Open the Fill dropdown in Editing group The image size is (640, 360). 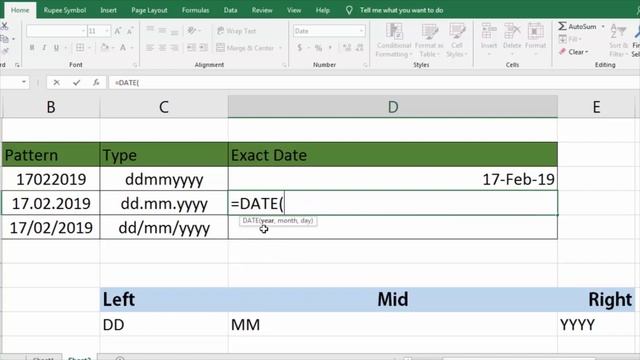(570, 39)
